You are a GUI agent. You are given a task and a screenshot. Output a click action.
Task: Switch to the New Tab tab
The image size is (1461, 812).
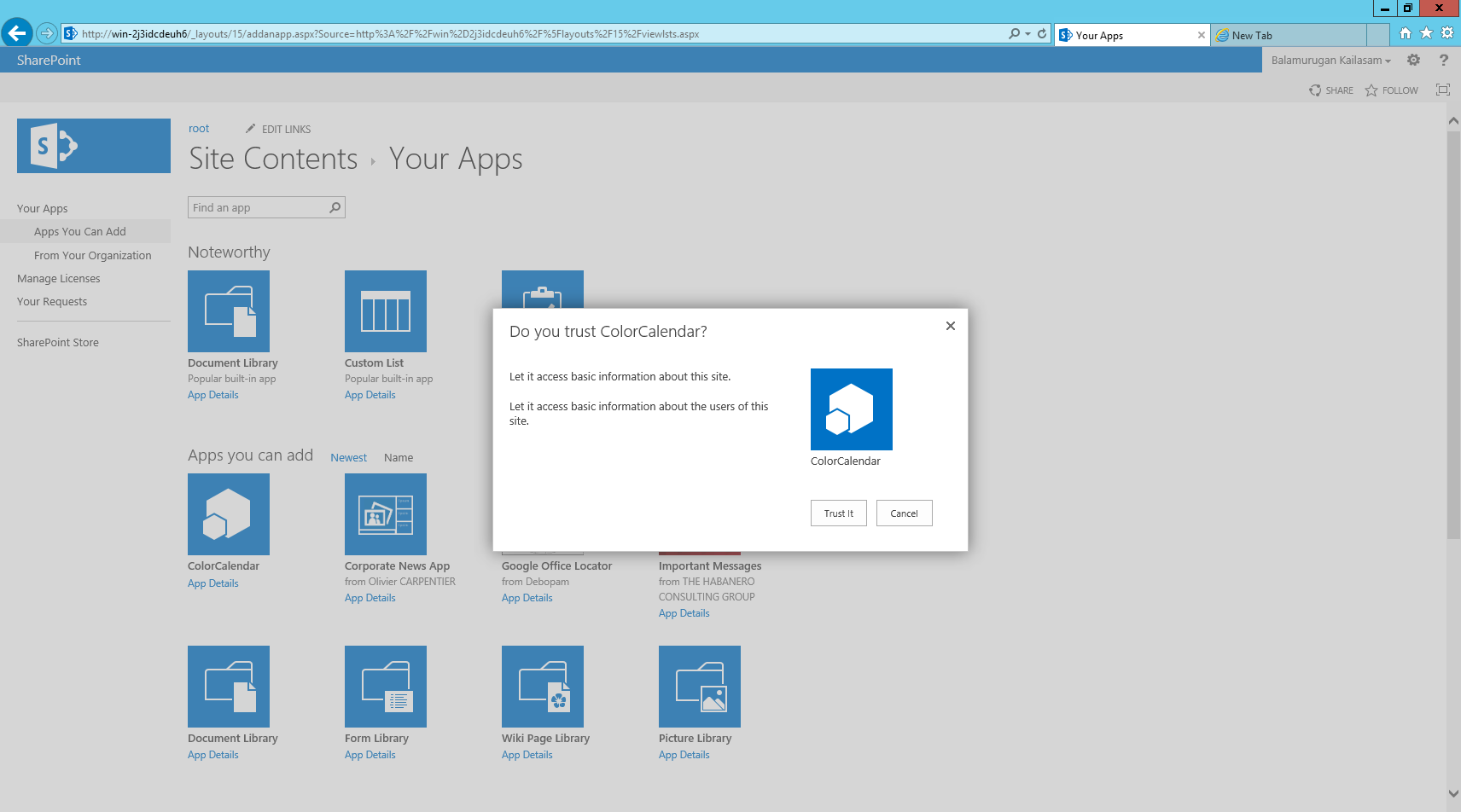(x=1289, y=35)
